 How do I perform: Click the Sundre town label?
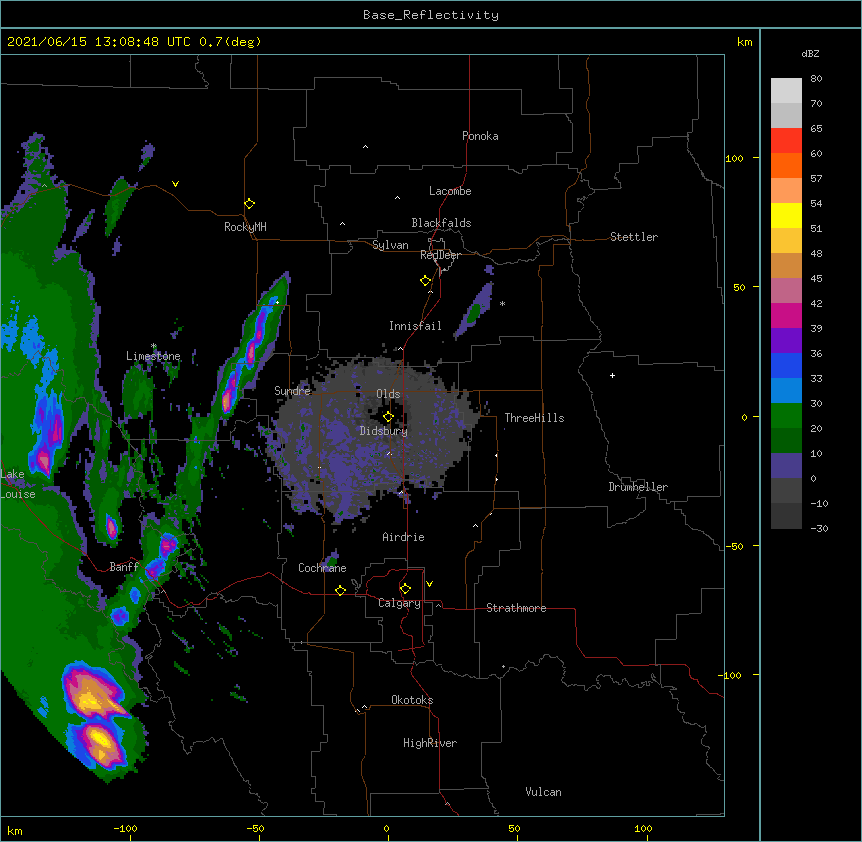pos(292,391)
